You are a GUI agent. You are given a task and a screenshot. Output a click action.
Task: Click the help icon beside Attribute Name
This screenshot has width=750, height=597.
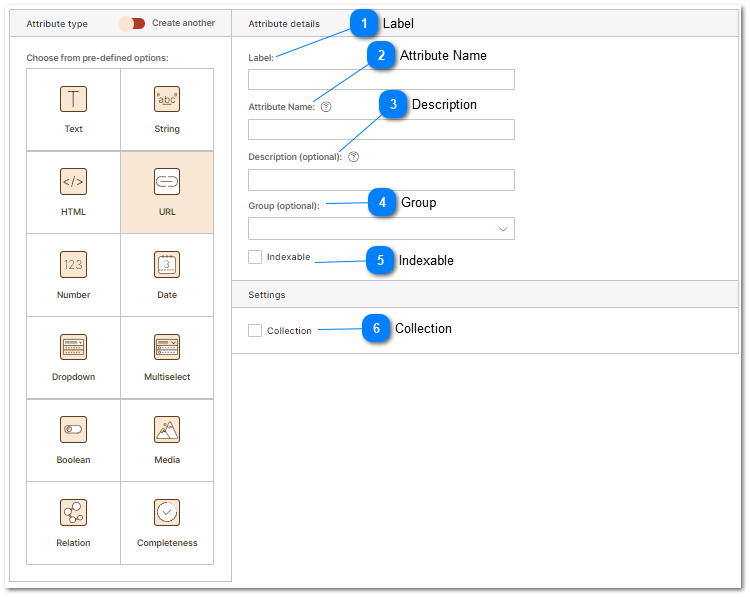[x=326, y=107]
